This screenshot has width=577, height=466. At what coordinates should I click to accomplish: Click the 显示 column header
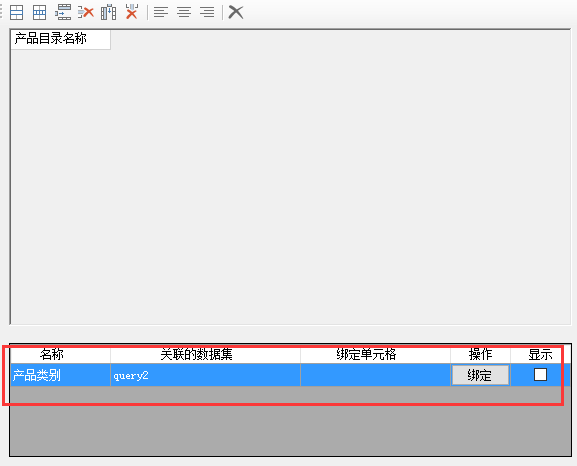[x=540, y=355]
